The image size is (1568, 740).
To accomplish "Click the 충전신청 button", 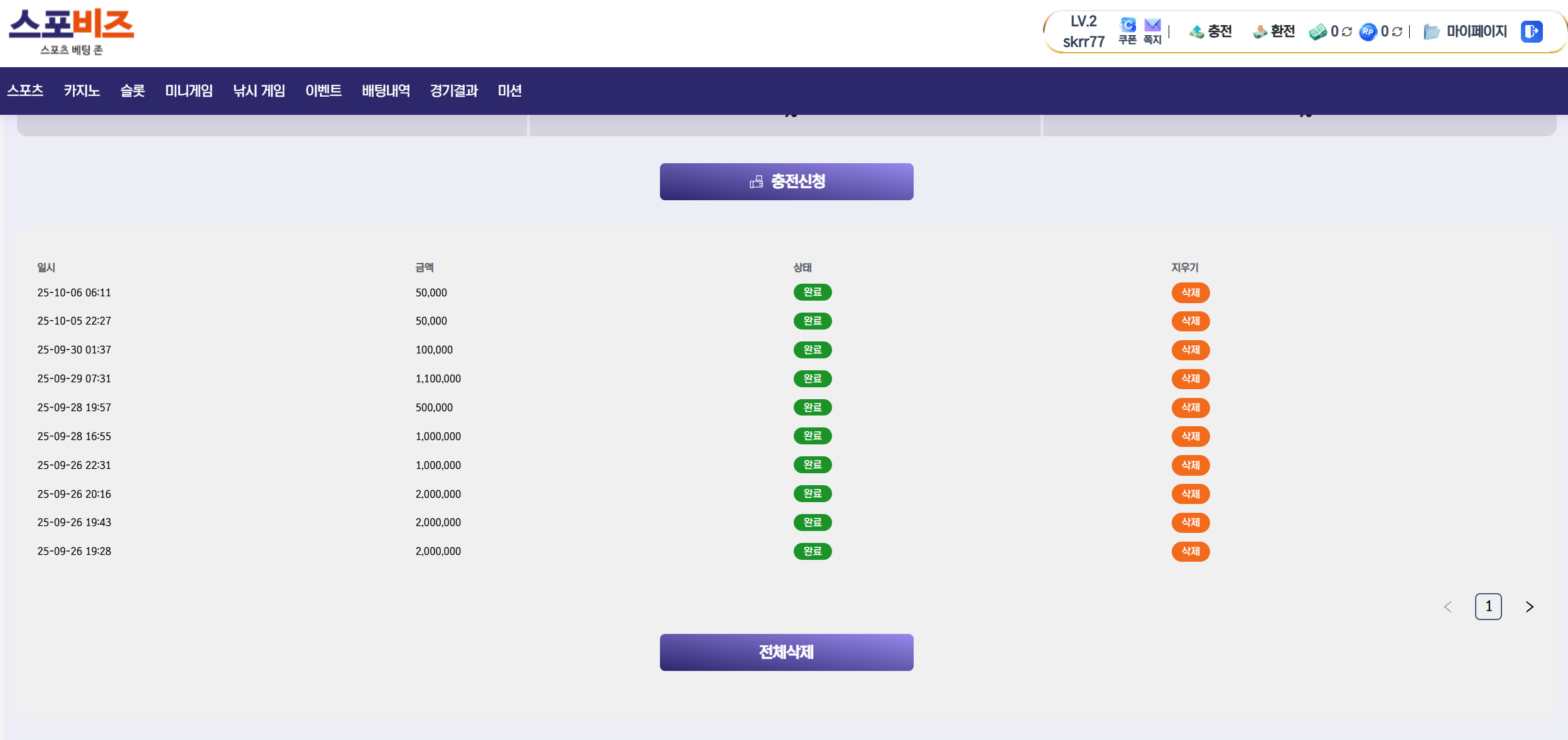I will tap(786, 182).
